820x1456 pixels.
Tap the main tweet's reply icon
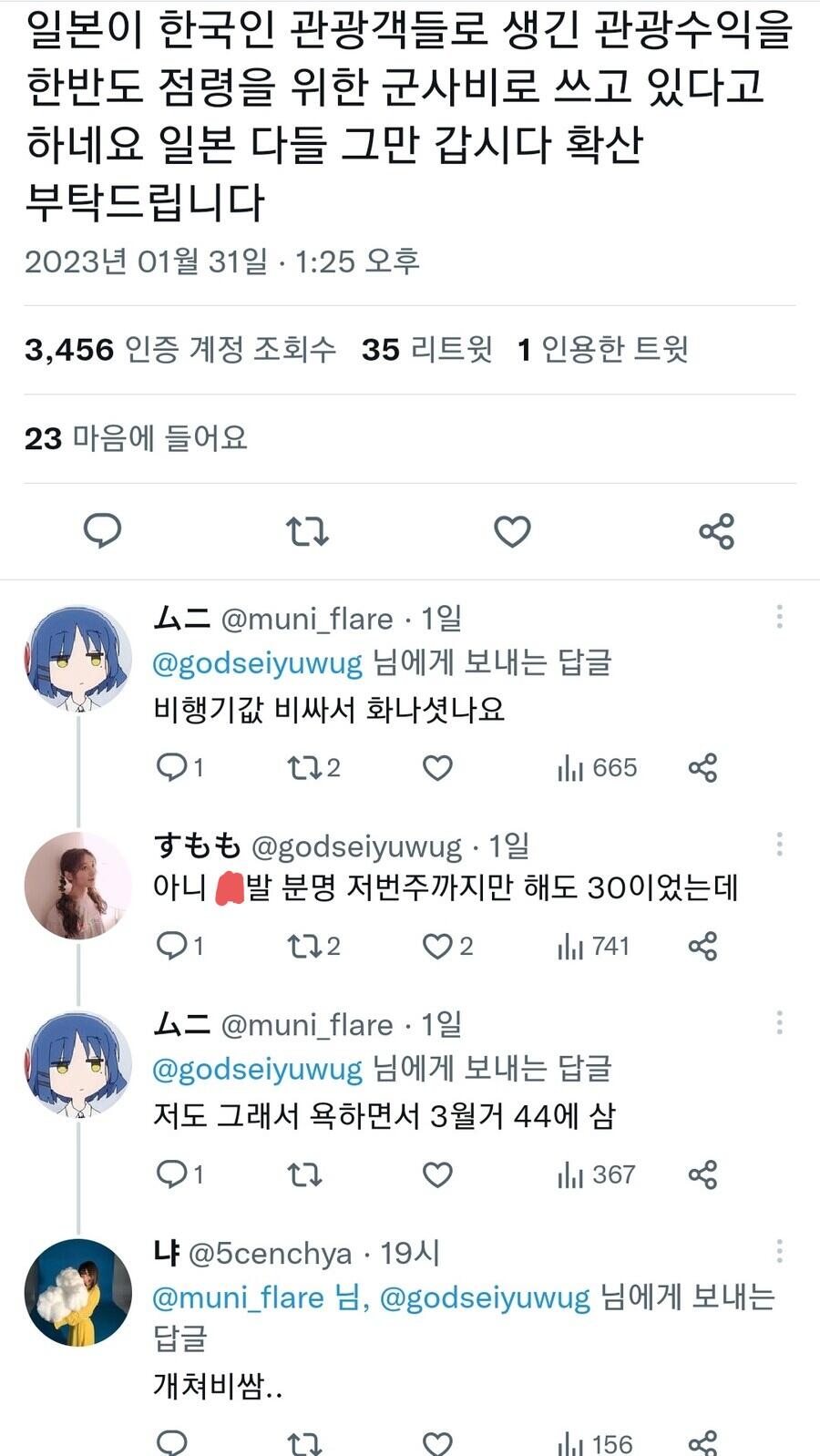102,530
